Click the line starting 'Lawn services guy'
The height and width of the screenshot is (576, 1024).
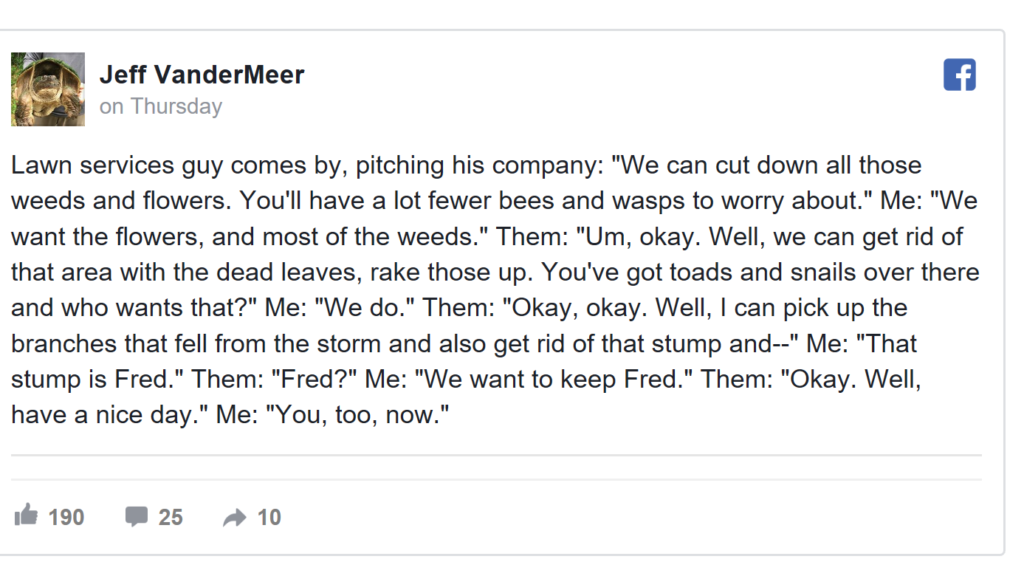pyautogui.click(x=466, y=165)
